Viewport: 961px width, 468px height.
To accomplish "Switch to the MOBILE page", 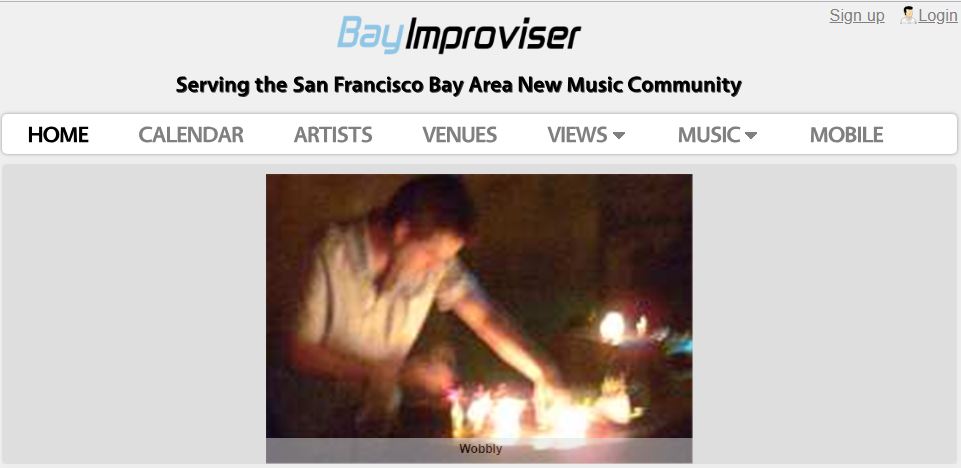I will pos(846,135).
